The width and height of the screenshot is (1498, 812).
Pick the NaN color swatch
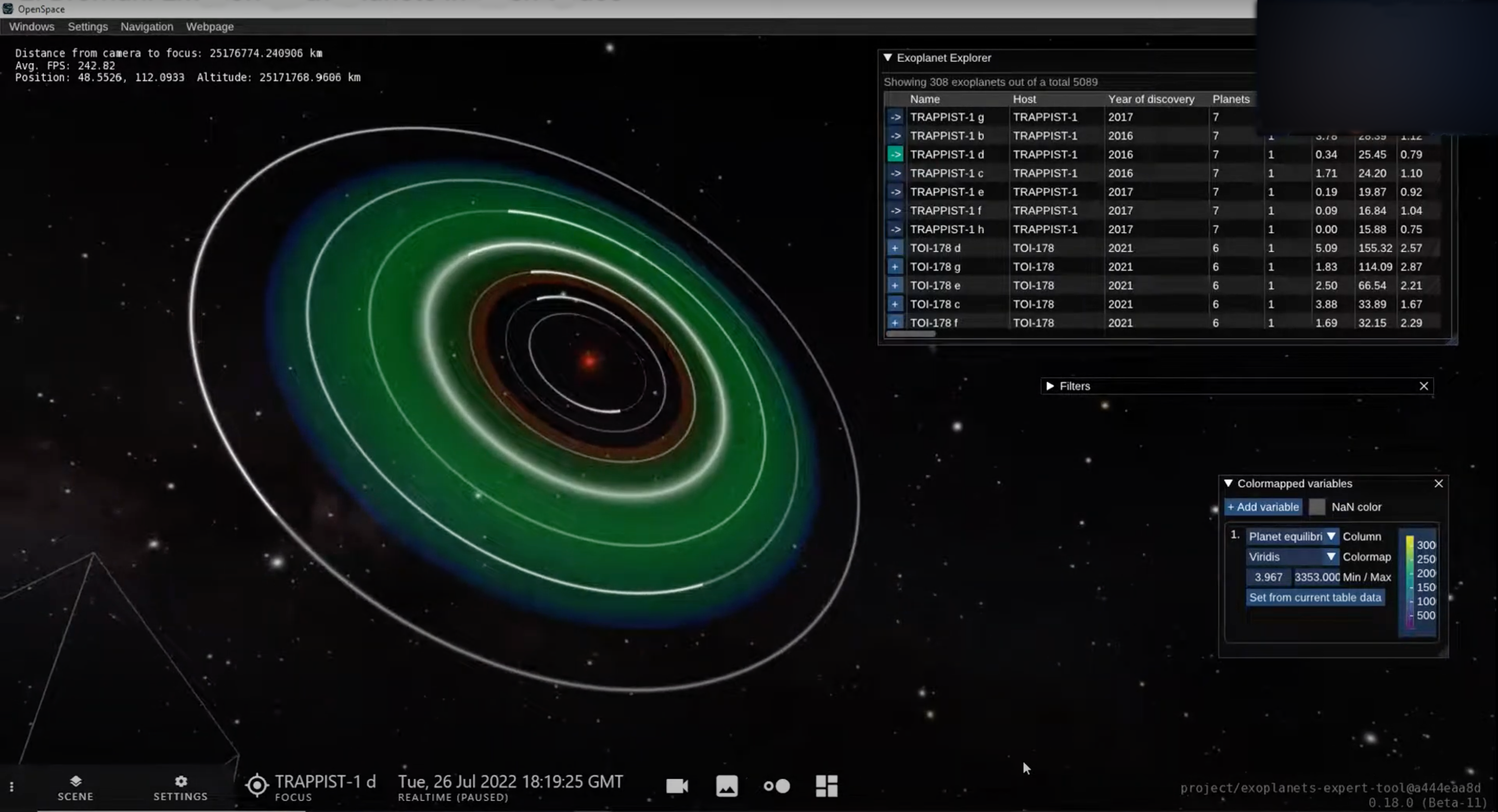coord(1316,507)
